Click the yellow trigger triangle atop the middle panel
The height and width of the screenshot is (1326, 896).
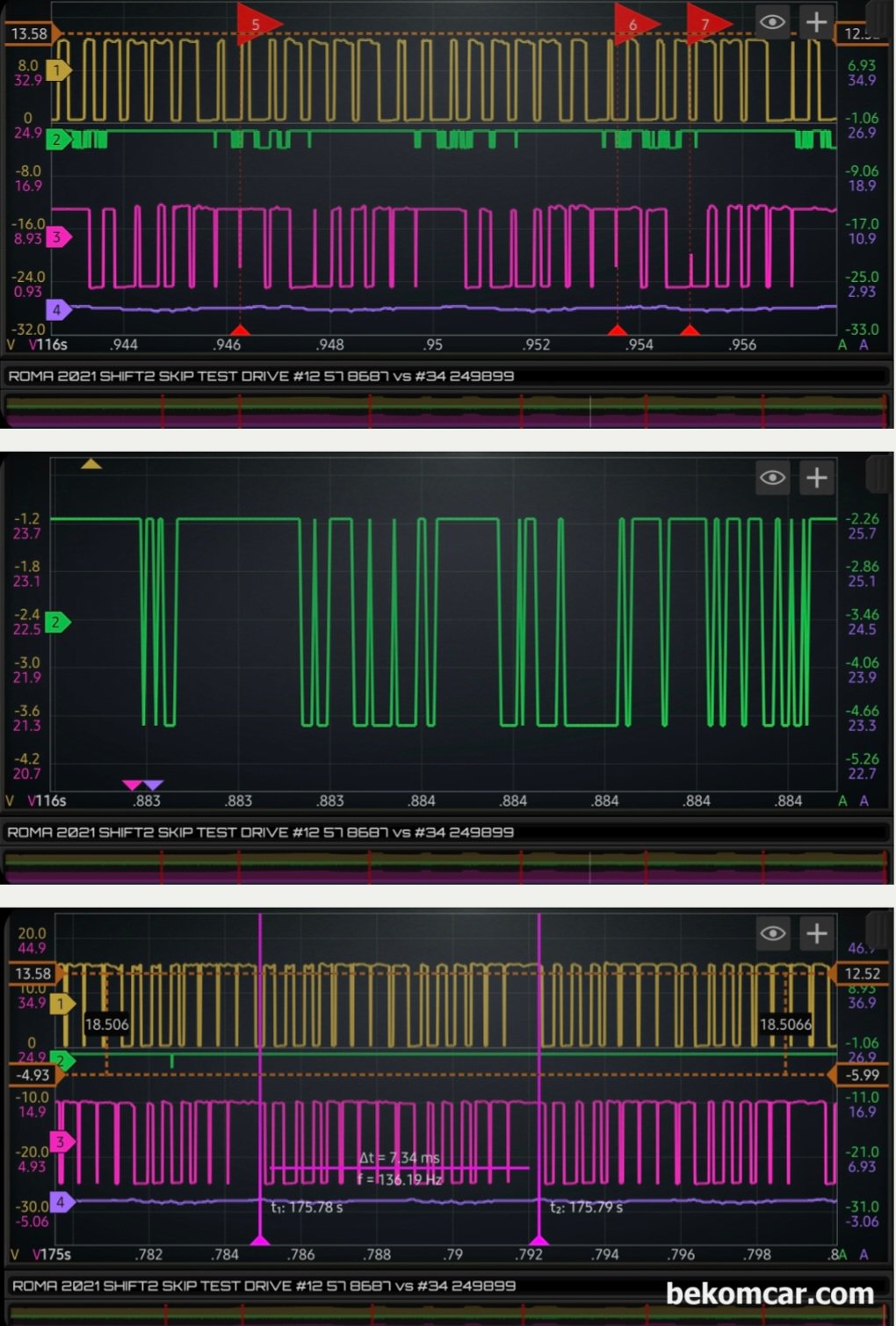(x=91, y=463)
